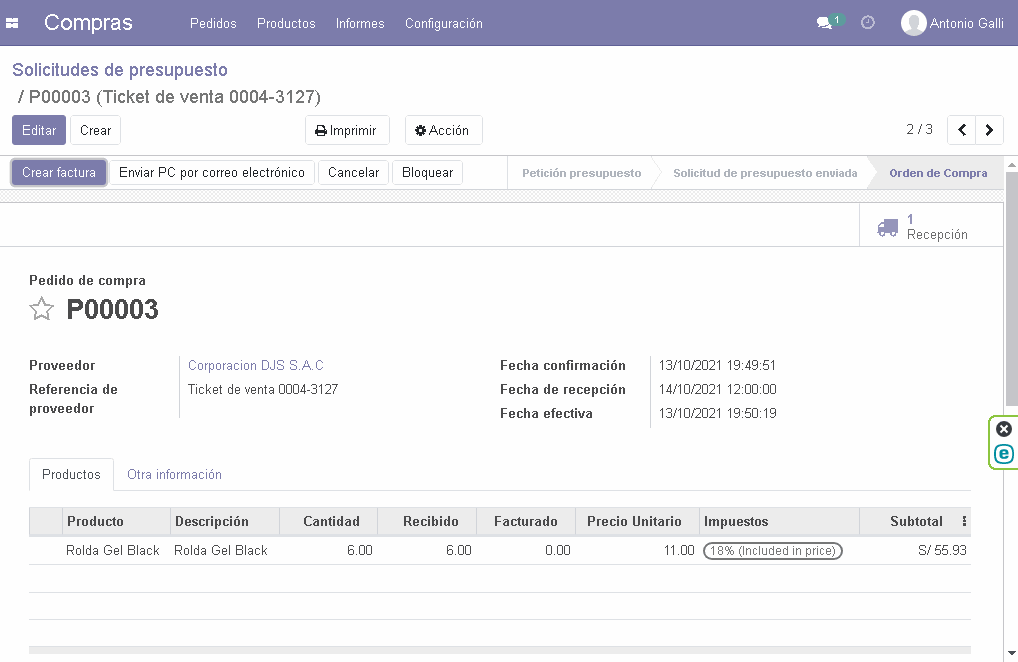The height and width of the screenshot is (662, 1018).
Task: Click the date 13/10/2021 19:49:51
Action: [x=717, y=365]
